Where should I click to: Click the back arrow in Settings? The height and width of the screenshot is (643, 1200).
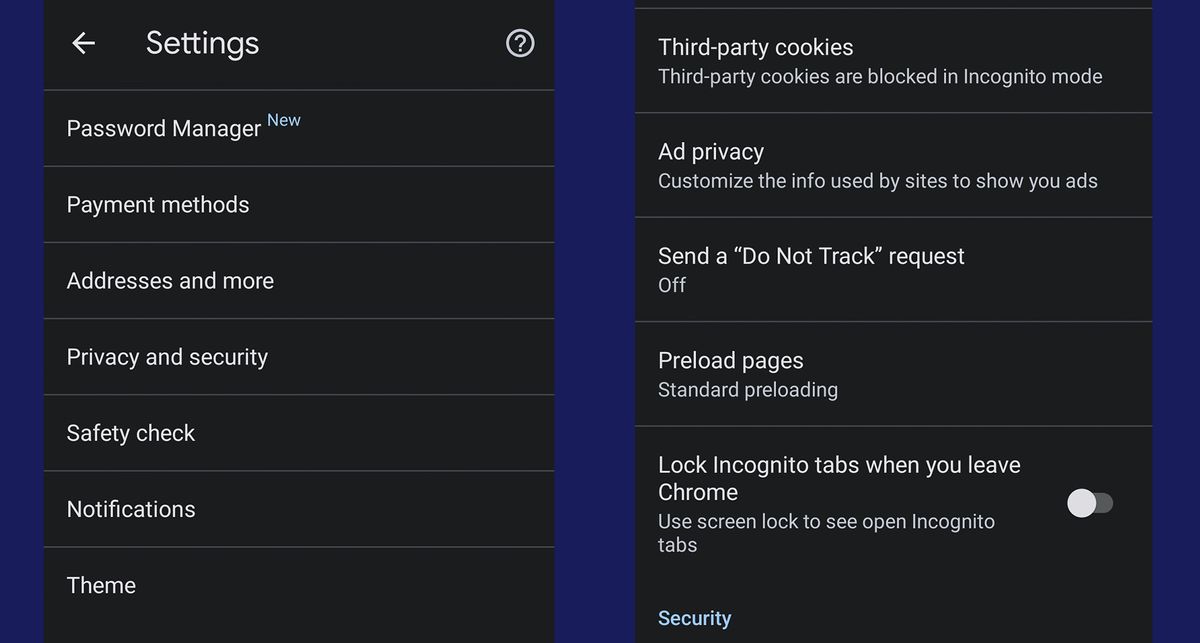84,43
